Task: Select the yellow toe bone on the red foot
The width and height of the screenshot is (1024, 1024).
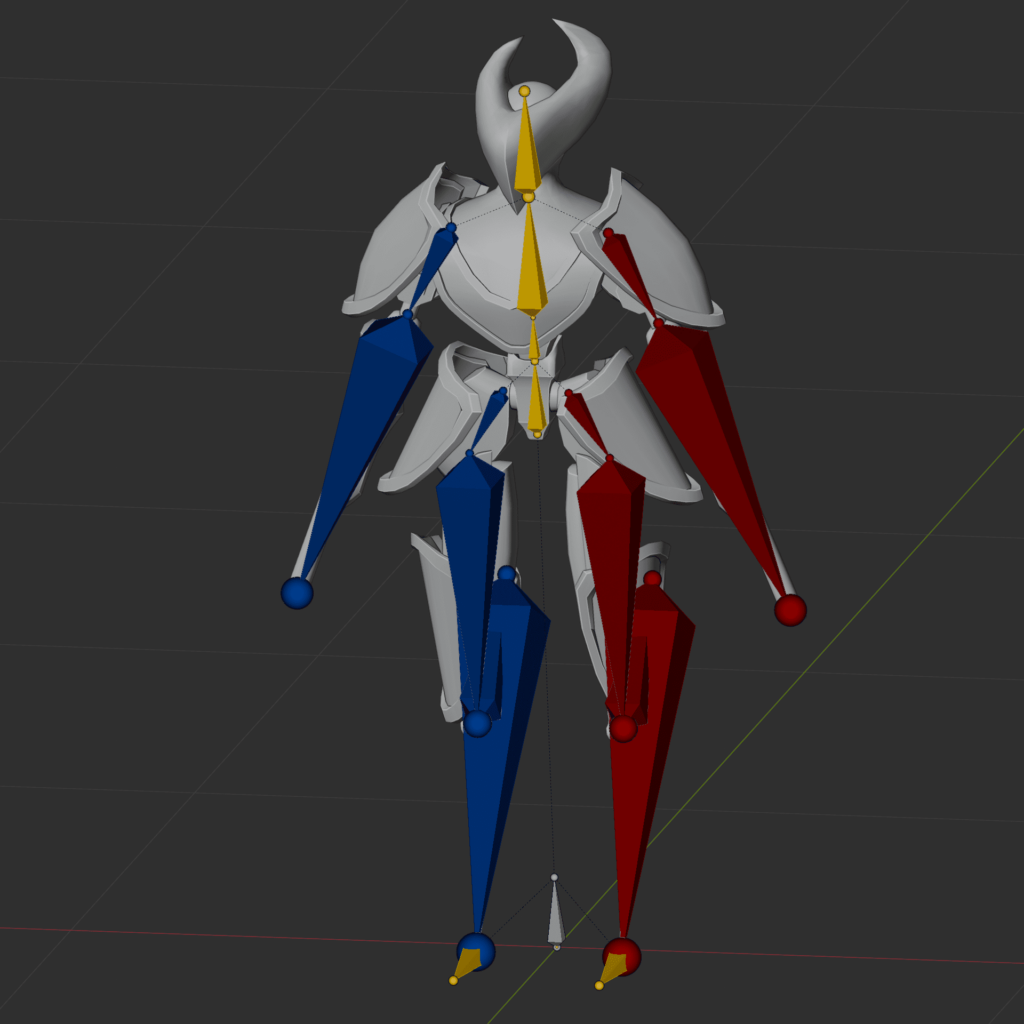Action: pyautogui.click(x=612, y=970)
